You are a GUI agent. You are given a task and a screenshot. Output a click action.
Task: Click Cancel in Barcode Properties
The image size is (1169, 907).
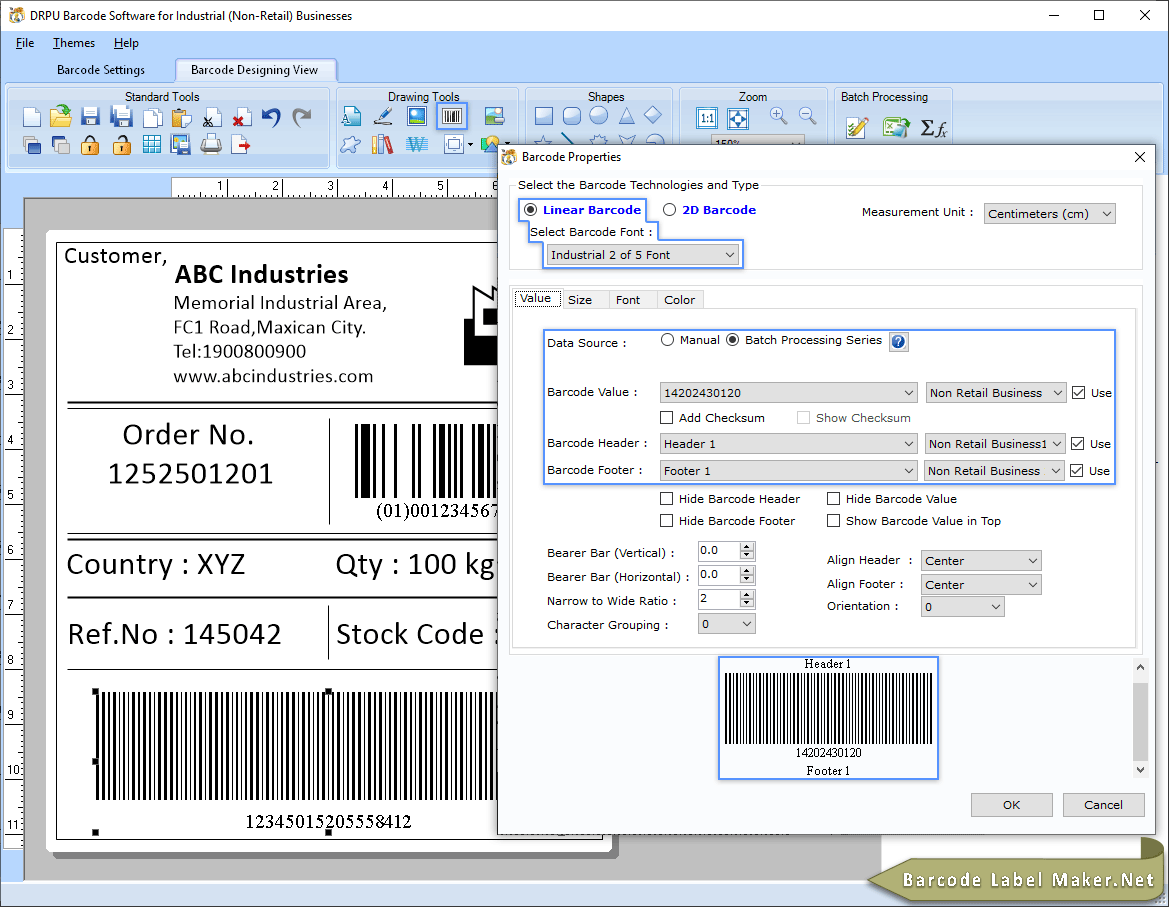pos(1103,805)
